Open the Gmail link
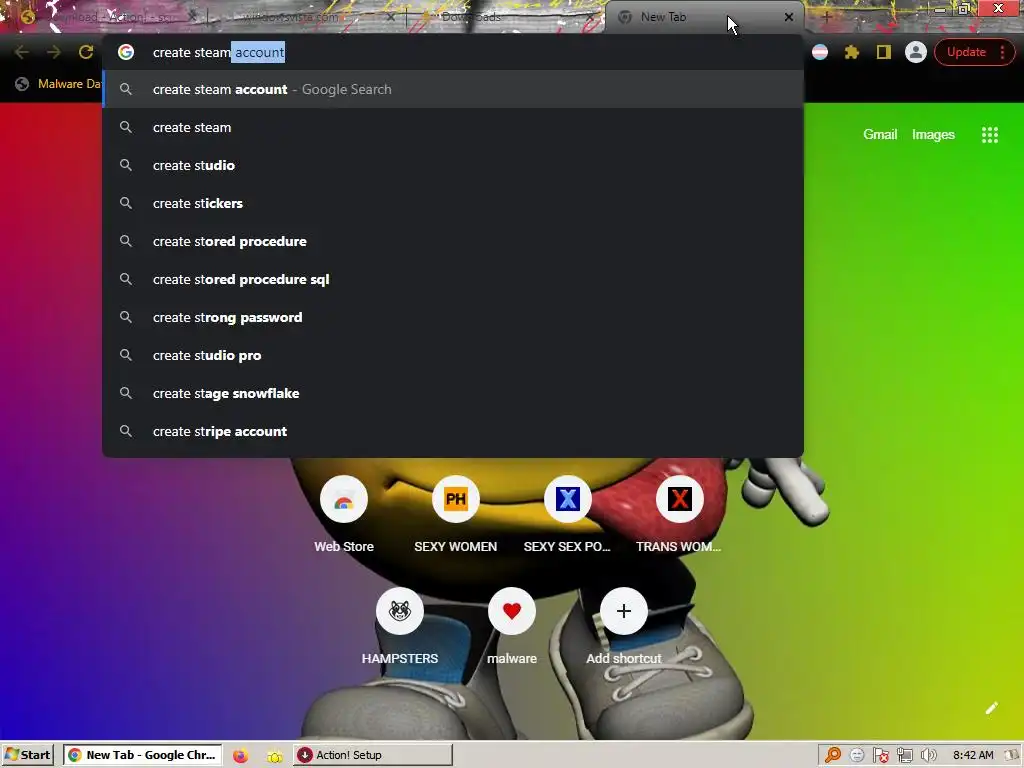1024x768 pixels. [x=880, y=135]
